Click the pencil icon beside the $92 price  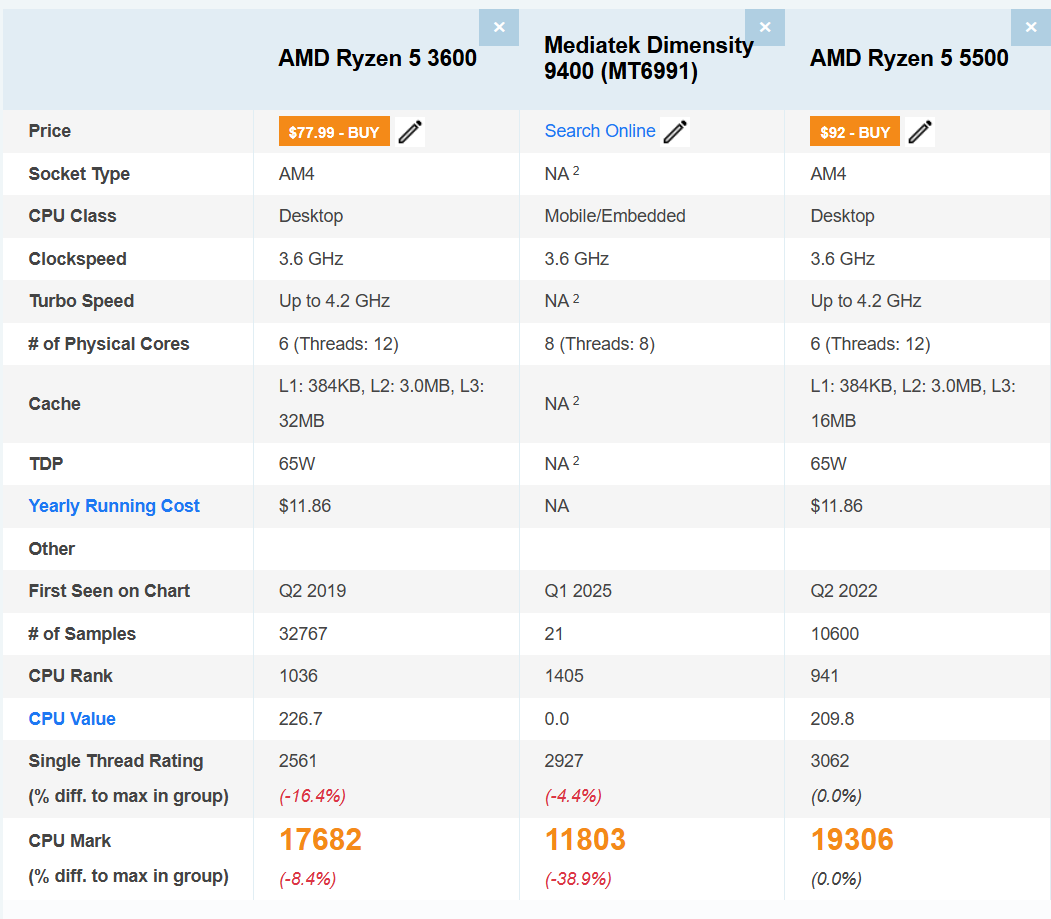920,132
